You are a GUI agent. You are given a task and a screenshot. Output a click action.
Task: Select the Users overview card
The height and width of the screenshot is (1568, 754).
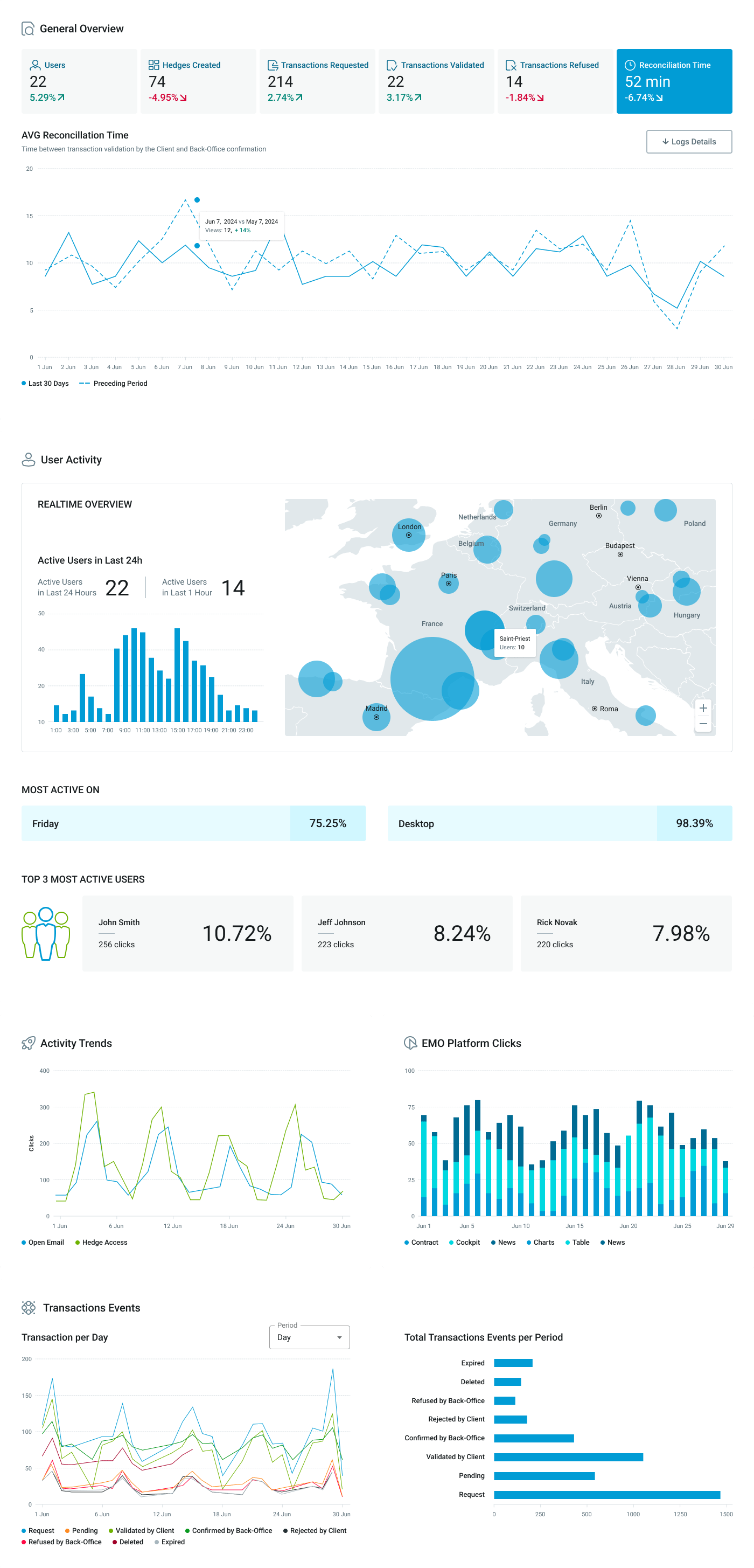(79, 81)
